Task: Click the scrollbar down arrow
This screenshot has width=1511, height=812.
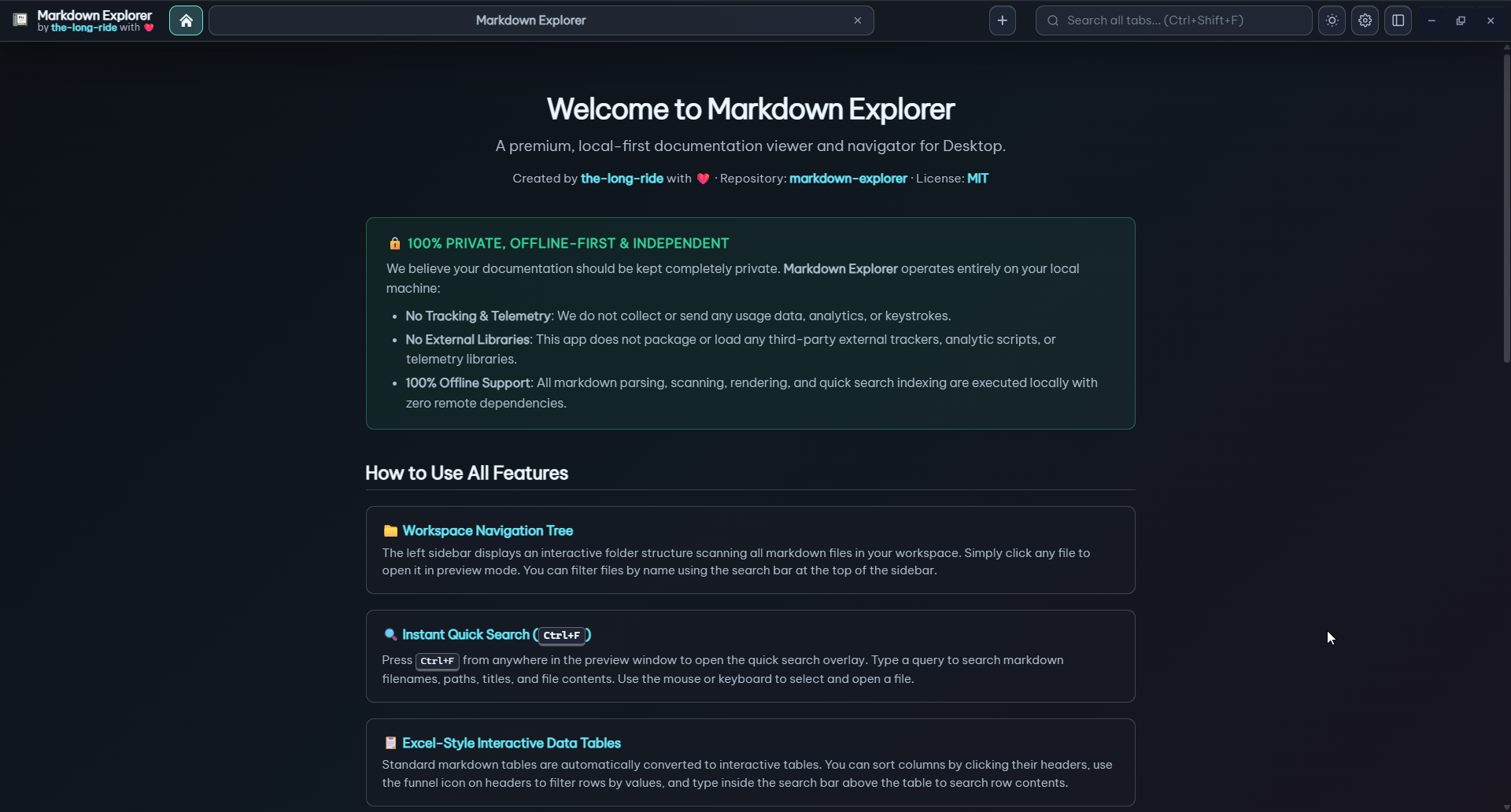Action: (1506, 806)
